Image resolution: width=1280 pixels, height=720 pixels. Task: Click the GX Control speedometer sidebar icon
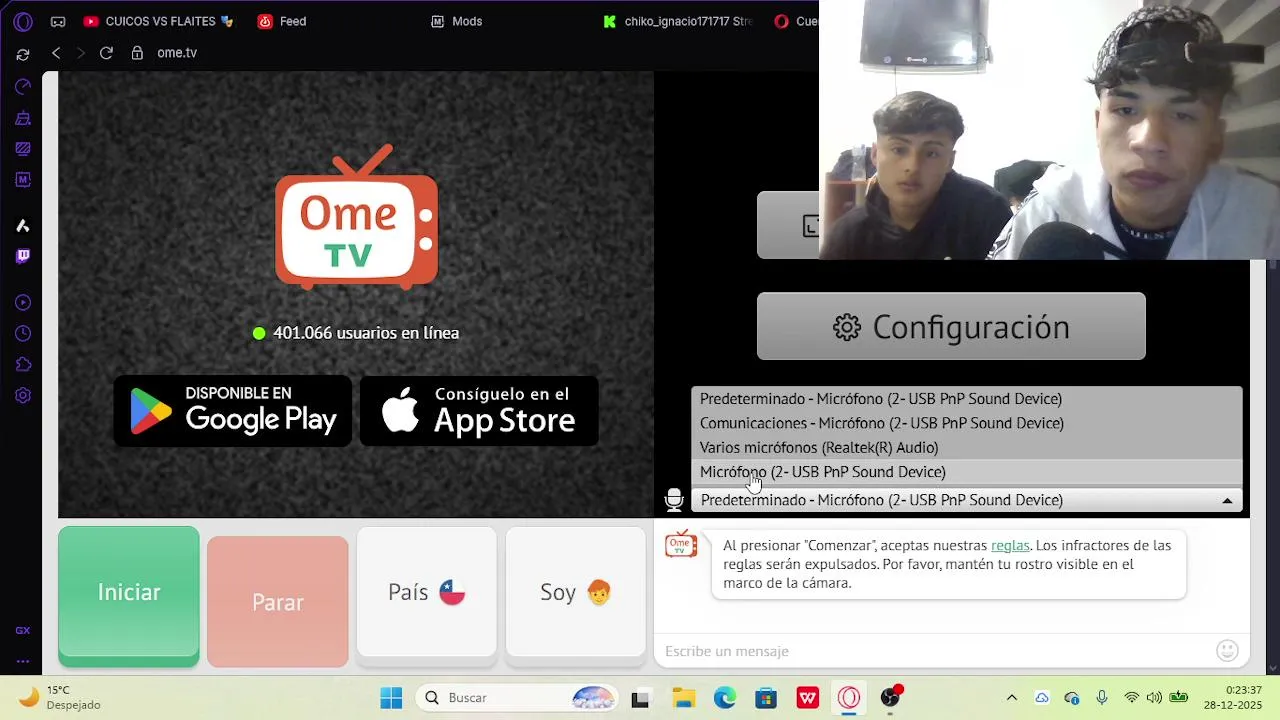pos(23,87)
